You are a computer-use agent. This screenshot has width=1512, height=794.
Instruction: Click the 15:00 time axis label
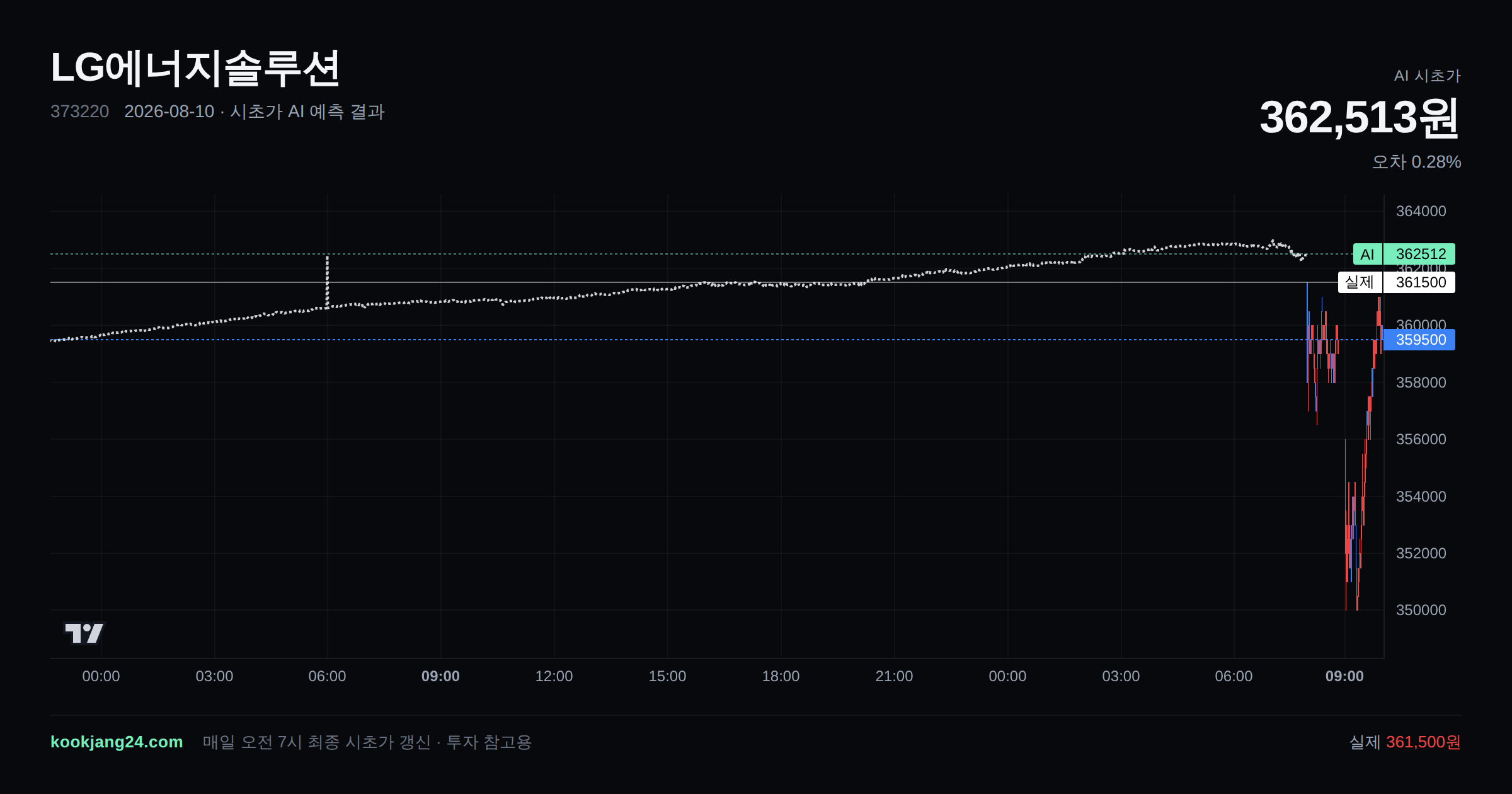pos(667,676)
